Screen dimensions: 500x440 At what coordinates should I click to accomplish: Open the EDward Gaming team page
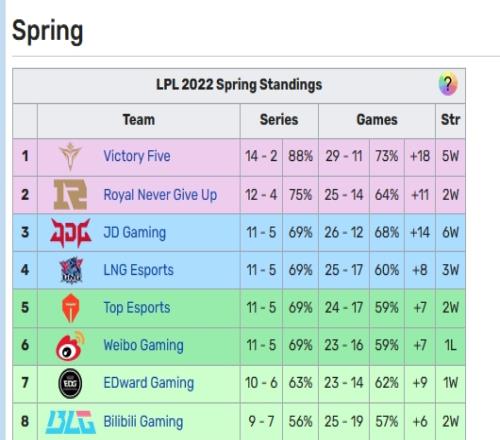(148, 383)
